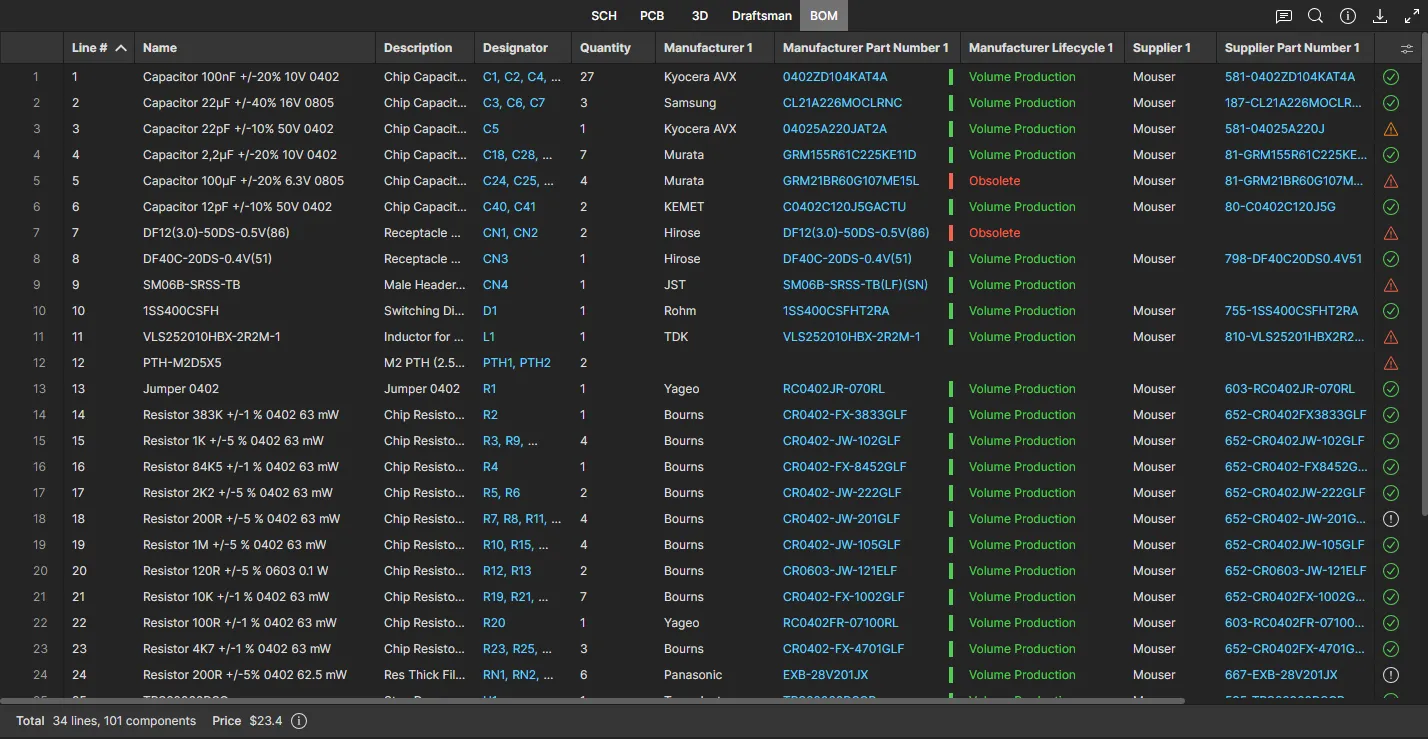Toggle fullscreen with the expand icon
The height and width of the screenshot is (739, 1428).
point(1411,16)
